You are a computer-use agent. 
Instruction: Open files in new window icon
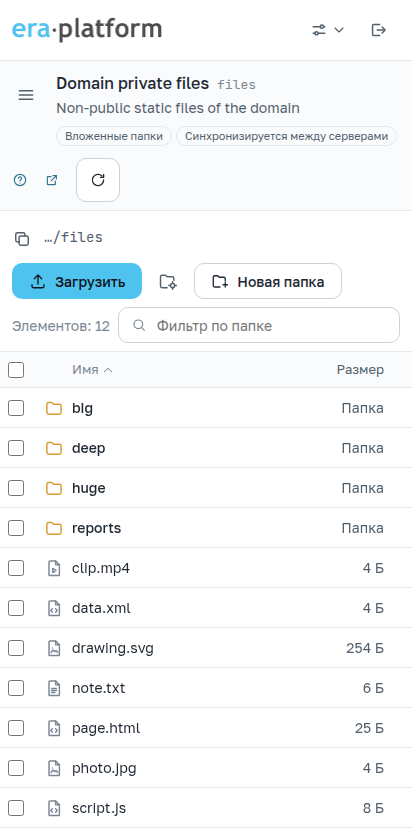coord(52,180)
